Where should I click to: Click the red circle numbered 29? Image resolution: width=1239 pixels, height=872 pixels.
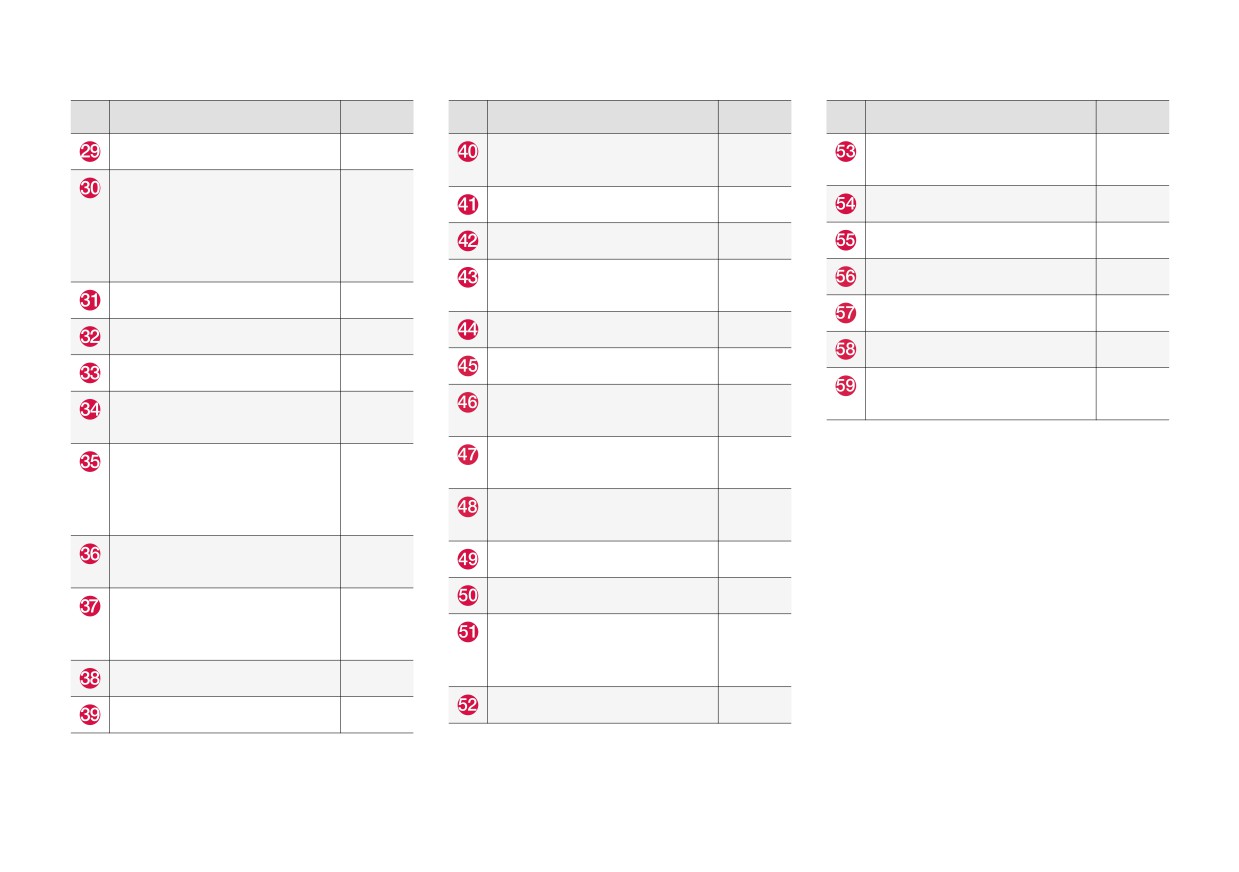tap(90, 152)
